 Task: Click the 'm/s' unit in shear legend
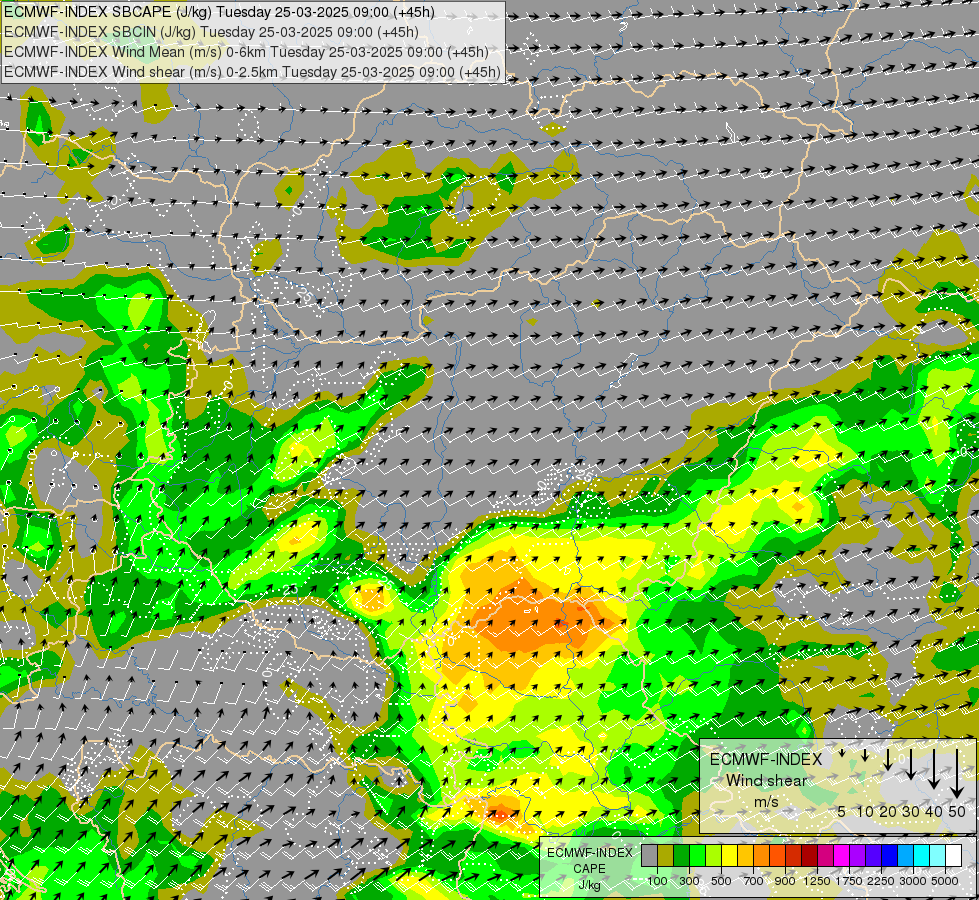click(x=766, y=802)
